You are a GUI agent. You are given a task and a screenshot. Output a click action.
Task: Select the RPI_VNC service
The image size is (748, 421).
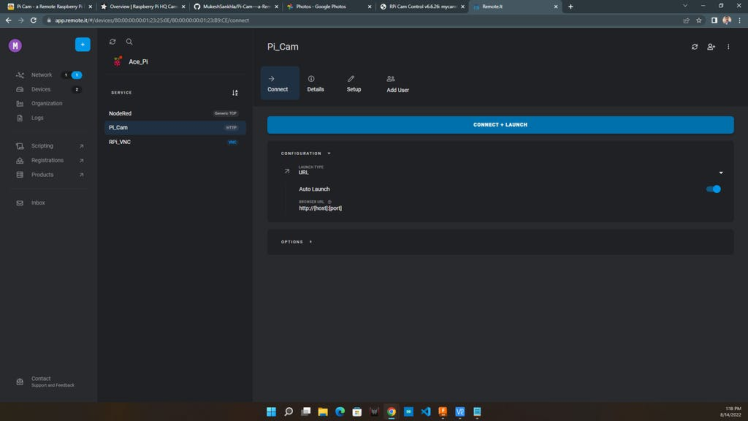[x=120, y=142]
